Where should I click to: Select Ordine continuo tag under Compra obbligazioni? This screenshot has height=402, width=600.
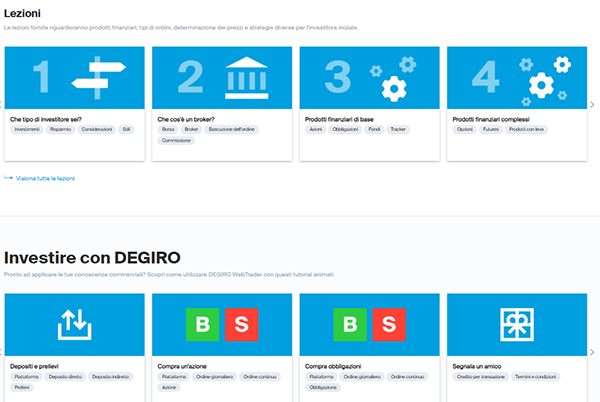(x=407, y=377)
